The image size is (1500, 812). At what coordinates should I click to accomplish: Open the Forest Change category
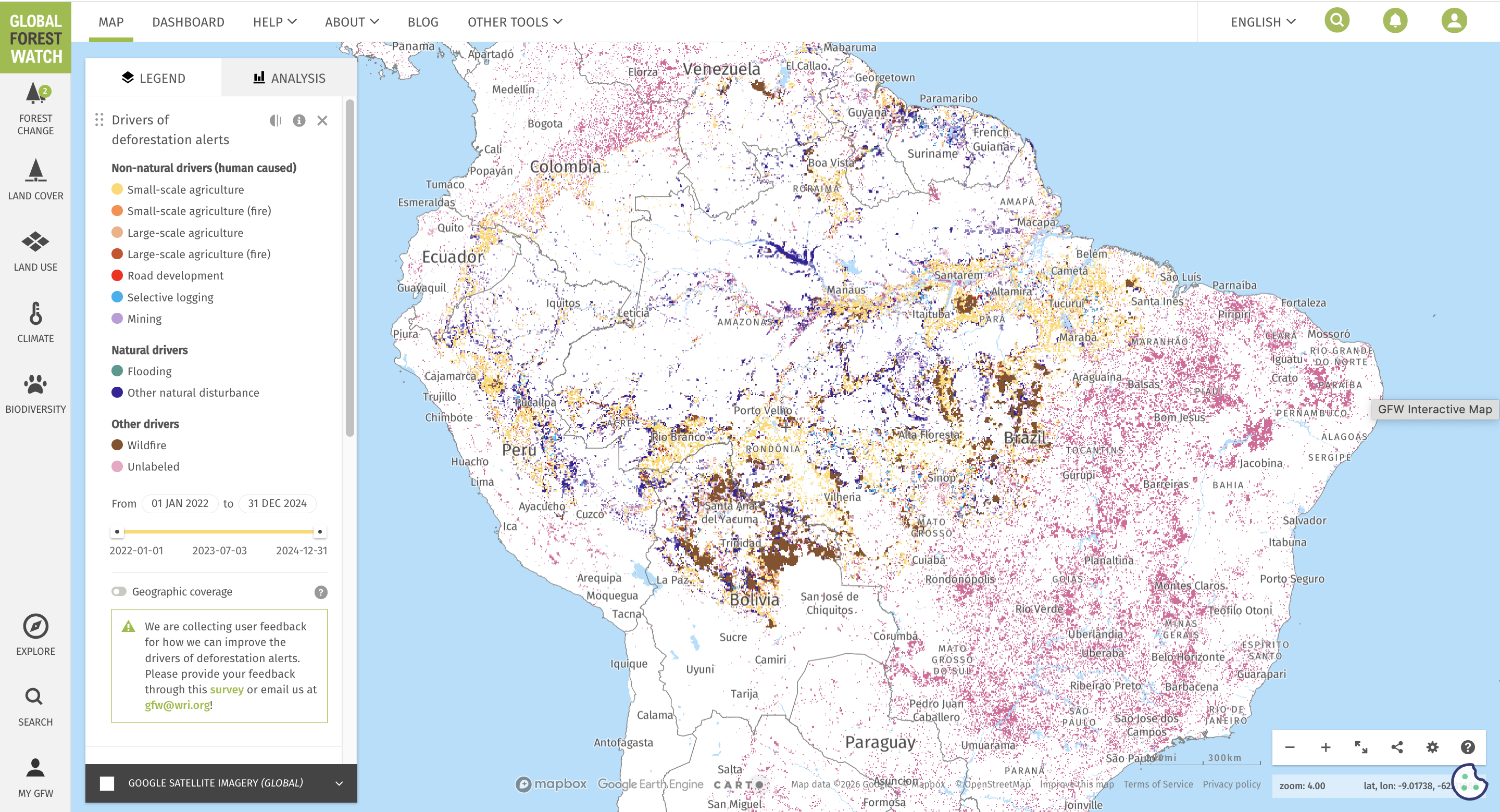pos(35,108)
